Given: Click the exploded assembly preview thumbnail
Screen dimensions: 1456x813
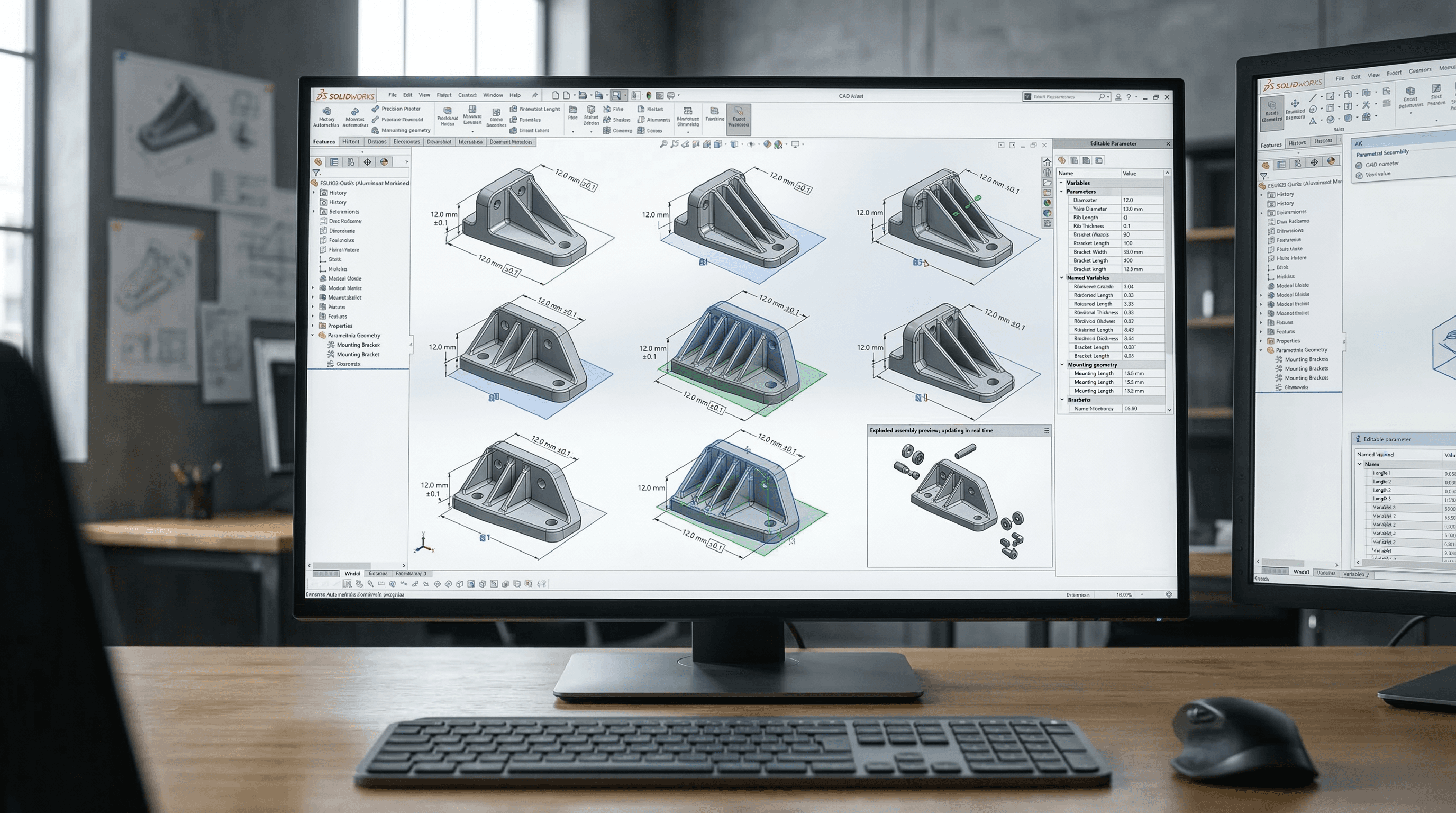Looking at the screenshot, I should [961, 498].
